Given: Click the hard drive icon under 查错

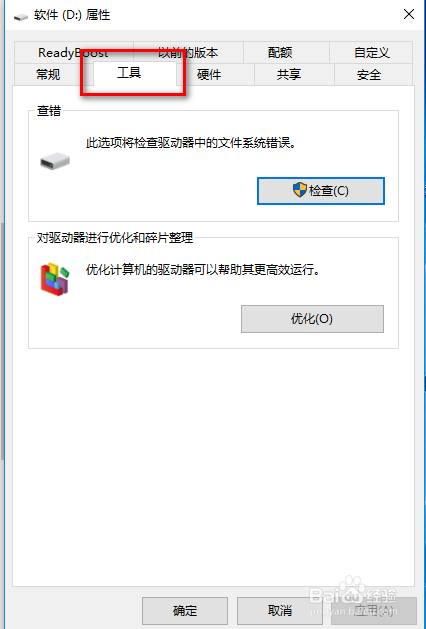Looking at the screenshot, I should point(55,161).
